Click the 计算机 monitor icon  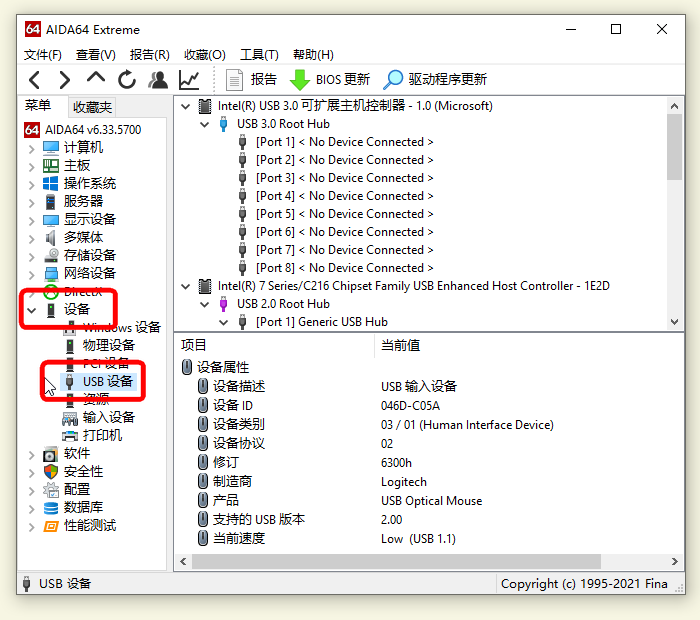[x=50, y=147]
